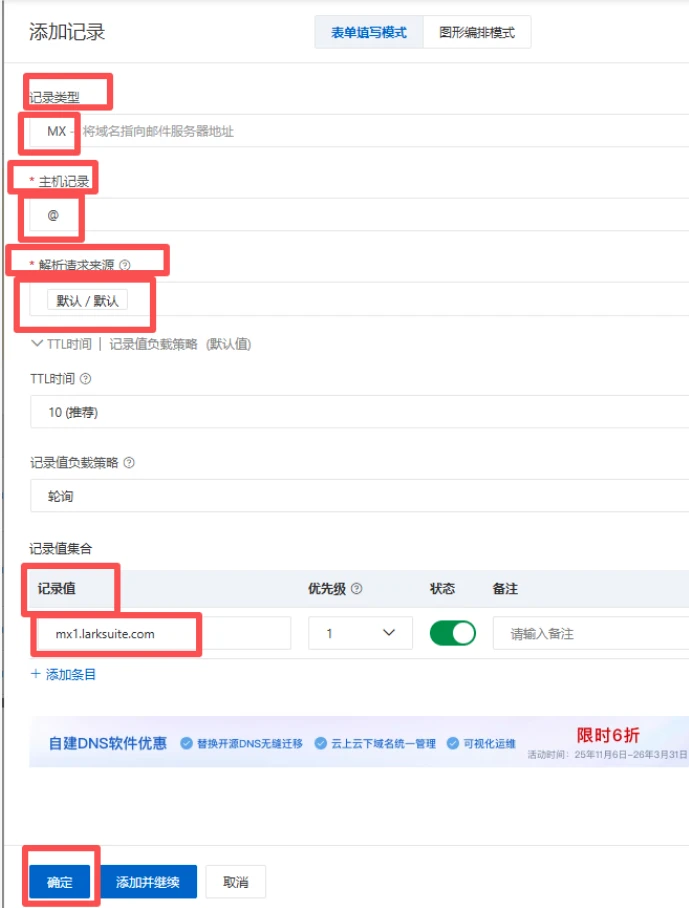
Task: Click help icon next to 解析请求来源
Action: click(124, 265)
